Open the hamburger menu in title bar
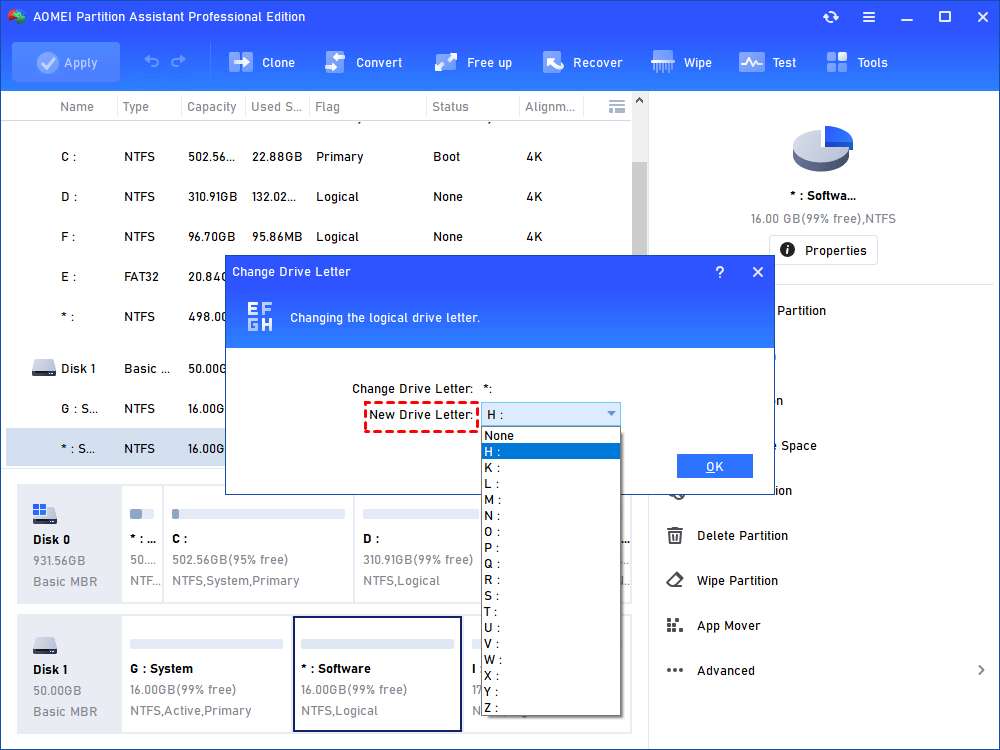This screenshot has height=750, width=1000. [x=869, y=17]
